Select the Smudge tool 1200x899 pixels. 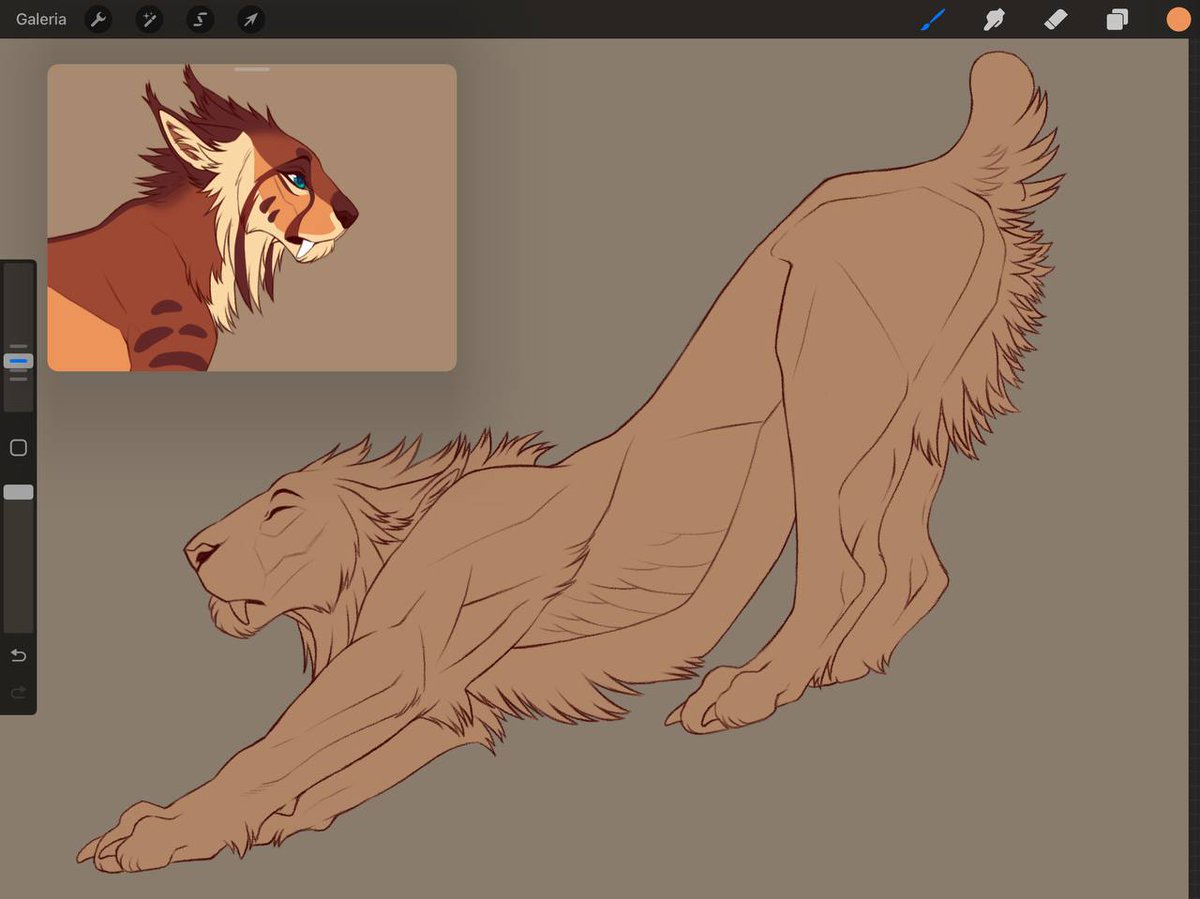(x=994, y=19)
